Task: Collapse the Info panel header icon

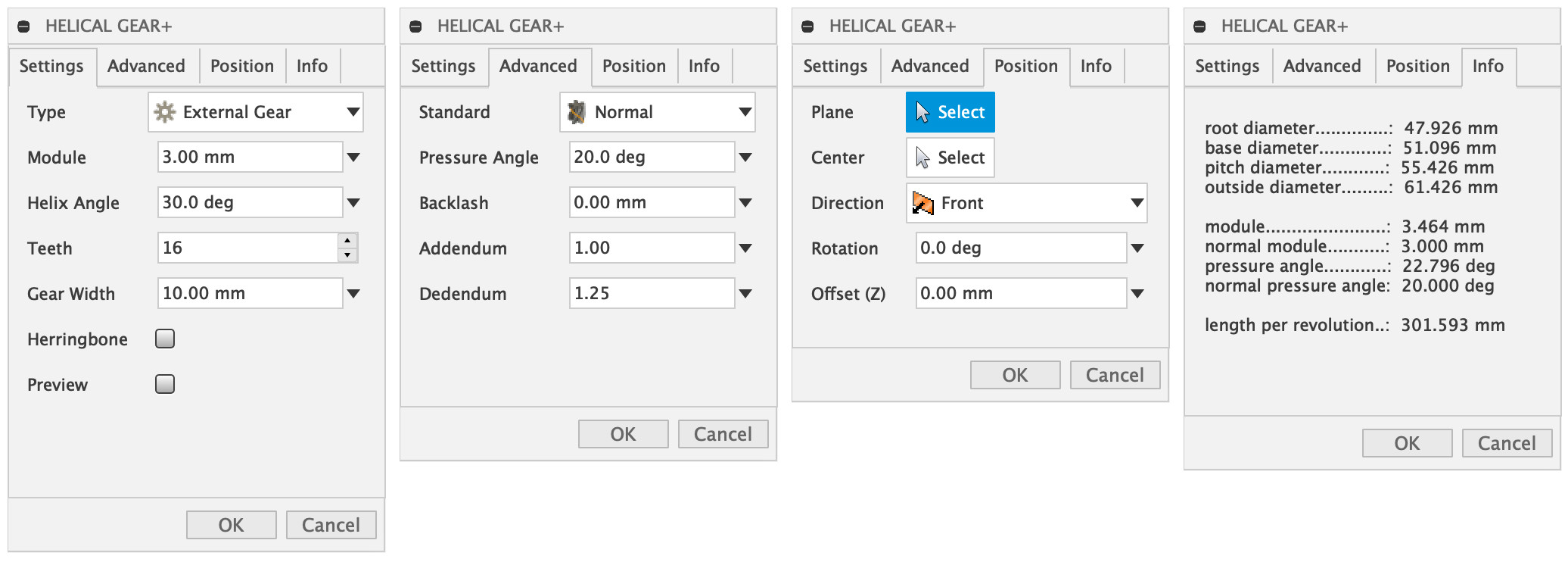Action: tap(1199, 27)
